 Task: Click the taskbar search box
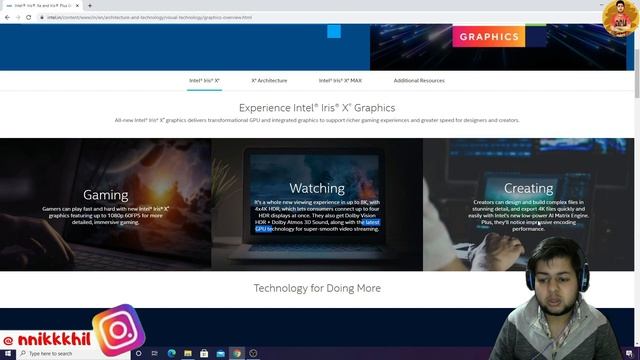[73, 353]
